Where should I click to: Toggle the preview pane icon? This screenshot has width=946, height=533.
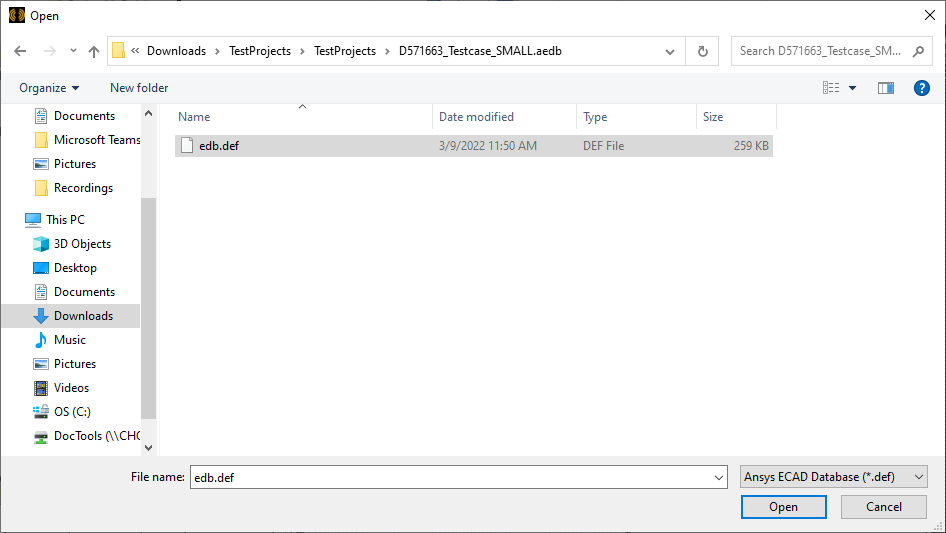pyautogui.click(x=886, y=88)
